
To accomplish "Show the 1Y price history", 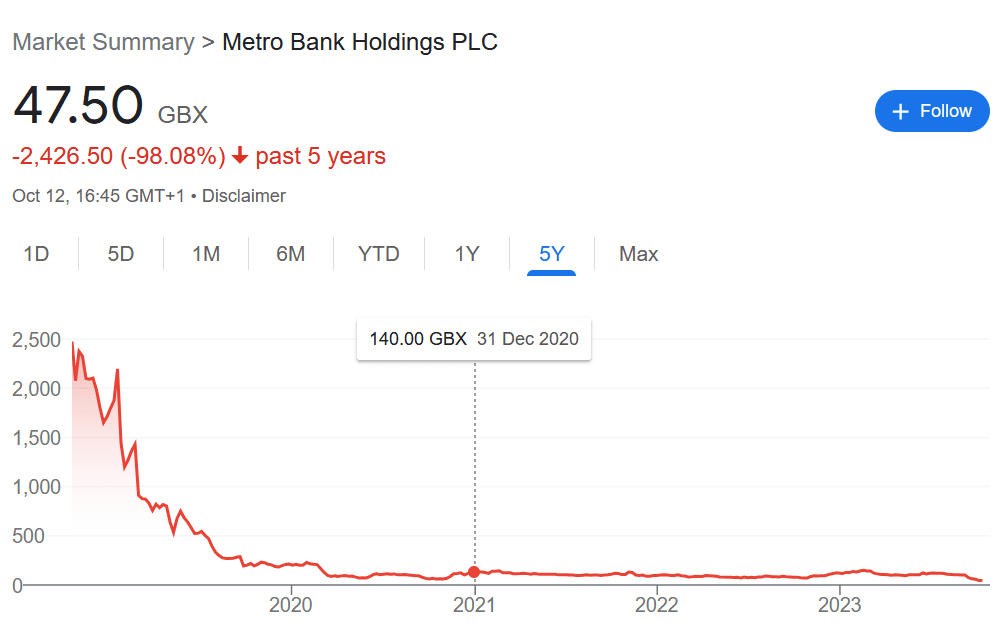I will (x=466, y=254).
